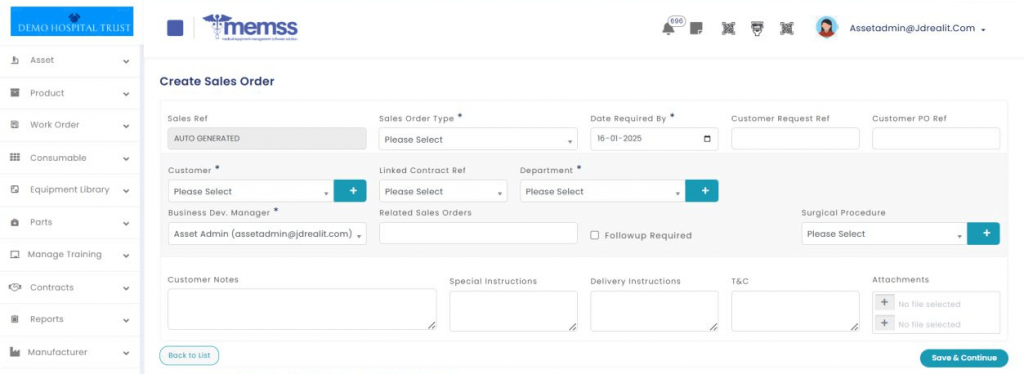Add surgical procedure with plus button
This screenshot has height=374, width=1024.
coord(984,233)
